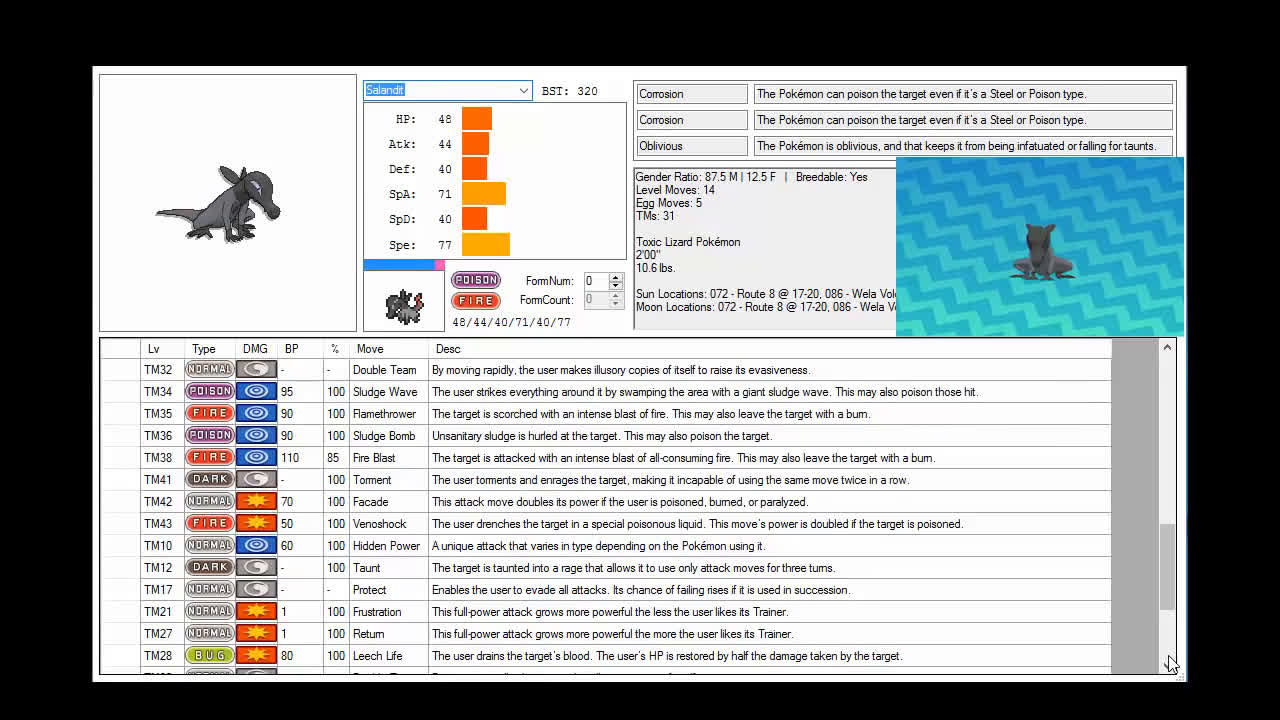Click the Poison type badge under stats
Image resolution: width=1280 pixels, height=720 pixels.
click(476, 280)
